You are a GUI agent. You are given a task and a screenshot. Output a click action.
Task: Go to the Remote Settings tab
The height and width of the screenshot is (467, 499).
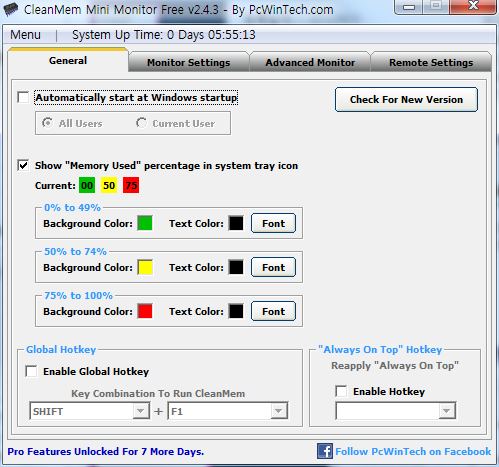click(x=431, y=62)
